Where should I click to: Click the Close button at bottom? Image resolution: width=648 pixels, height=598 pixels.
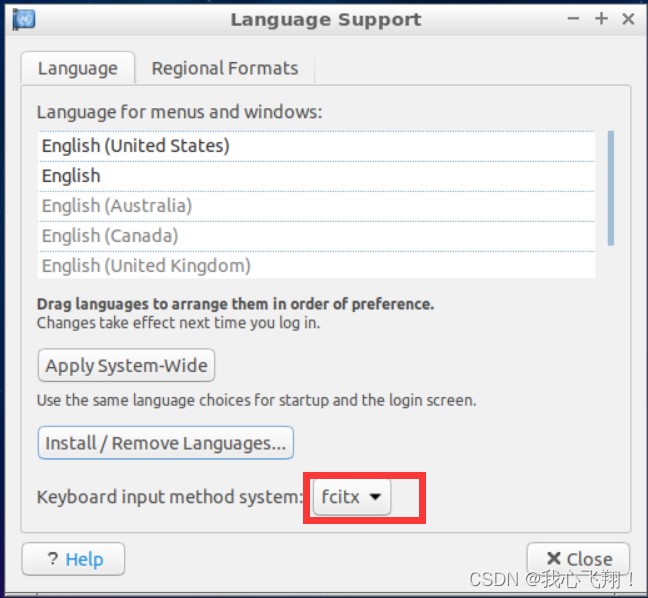(x=579, y=559)
